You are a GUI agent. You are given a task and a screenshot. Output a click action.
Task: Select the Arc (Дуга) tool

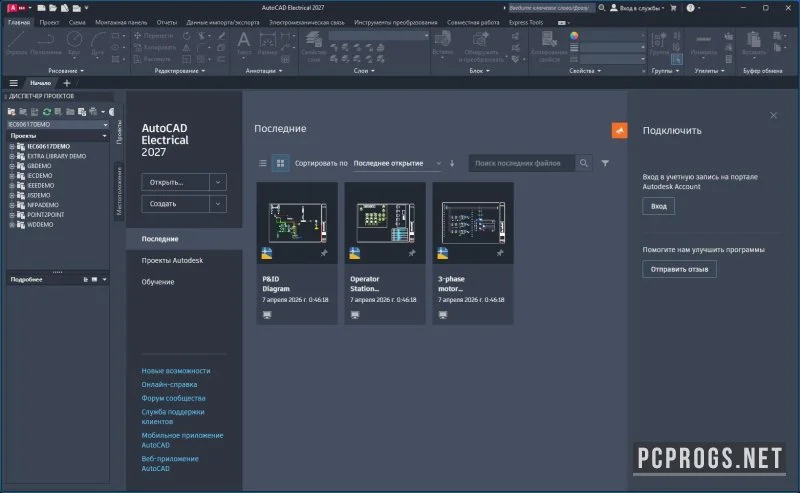[97, 43]
